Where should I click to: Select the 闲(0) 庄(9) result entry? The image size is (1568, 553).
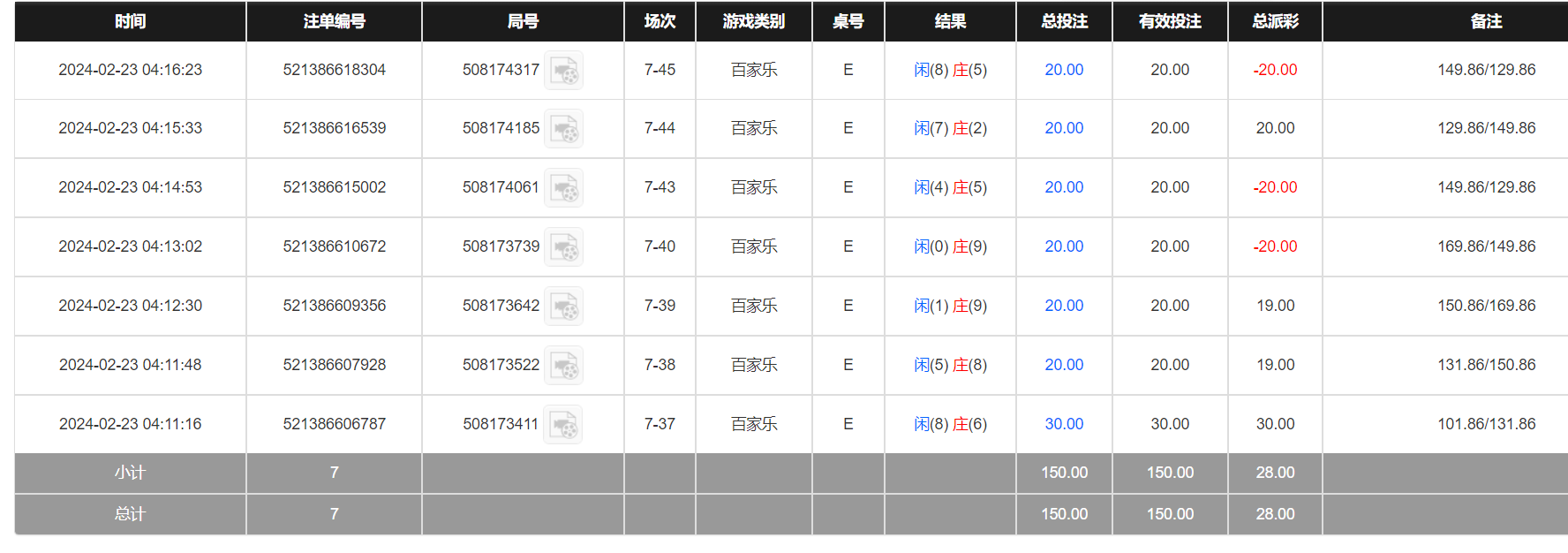pos(950,246)
